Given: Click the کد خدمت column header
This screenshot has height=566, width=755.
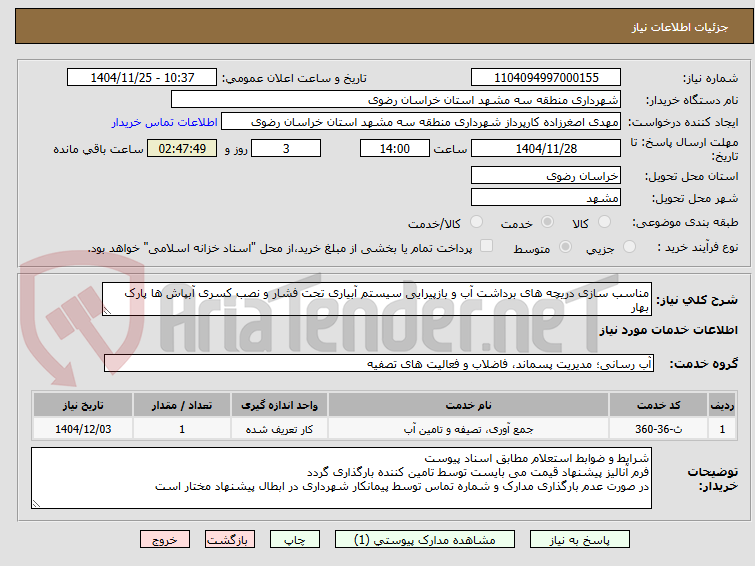Looking at the screenshot, I should click(658, 405).
